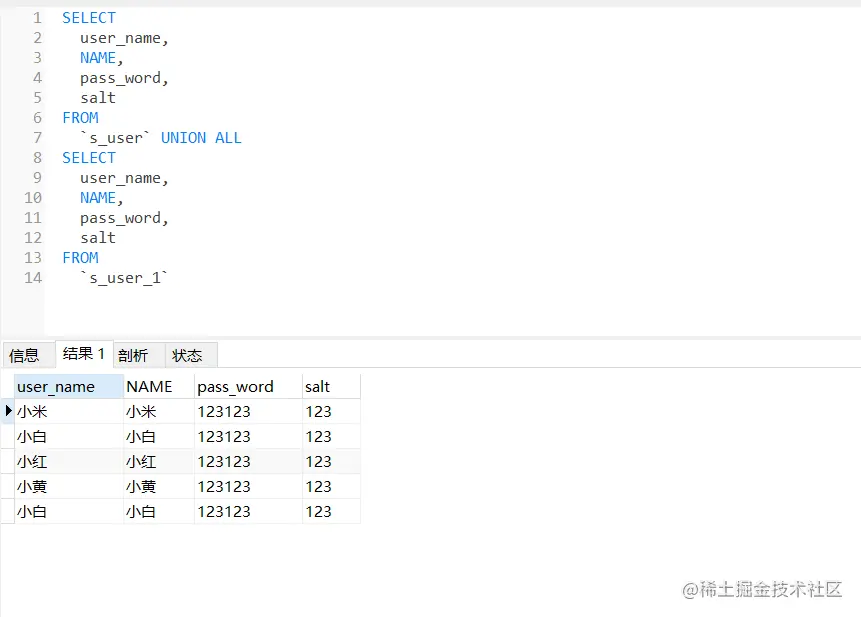This screenshot has width=861, height=617.
Task: Show the 状态 tab
Action: [x=187, y=355]
